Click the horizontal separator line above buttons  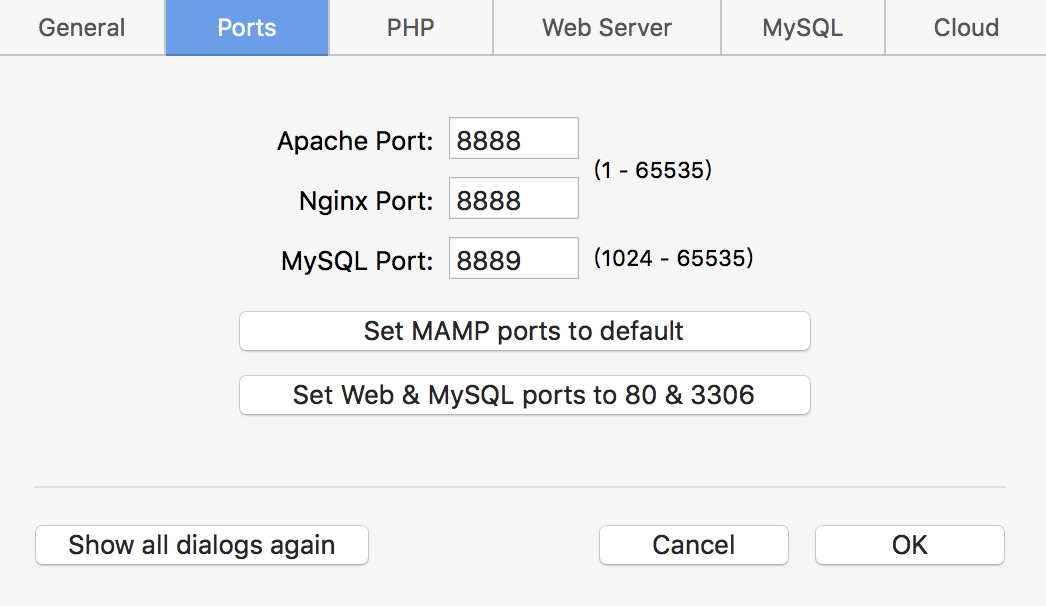pyautogui.click(x=520, y=487)
